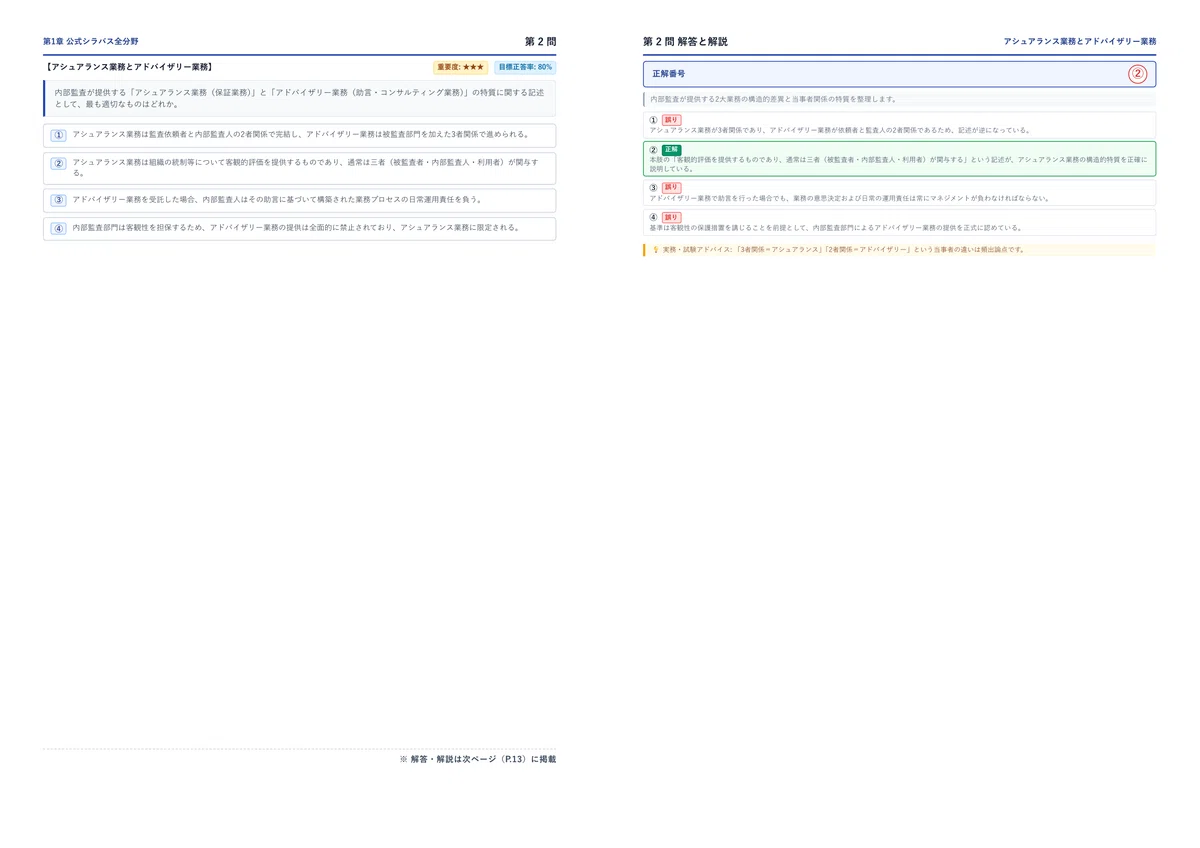Click the 正解番号 answer bar
The width and height of the screenshot is (1200, 848).
[899, 74]
